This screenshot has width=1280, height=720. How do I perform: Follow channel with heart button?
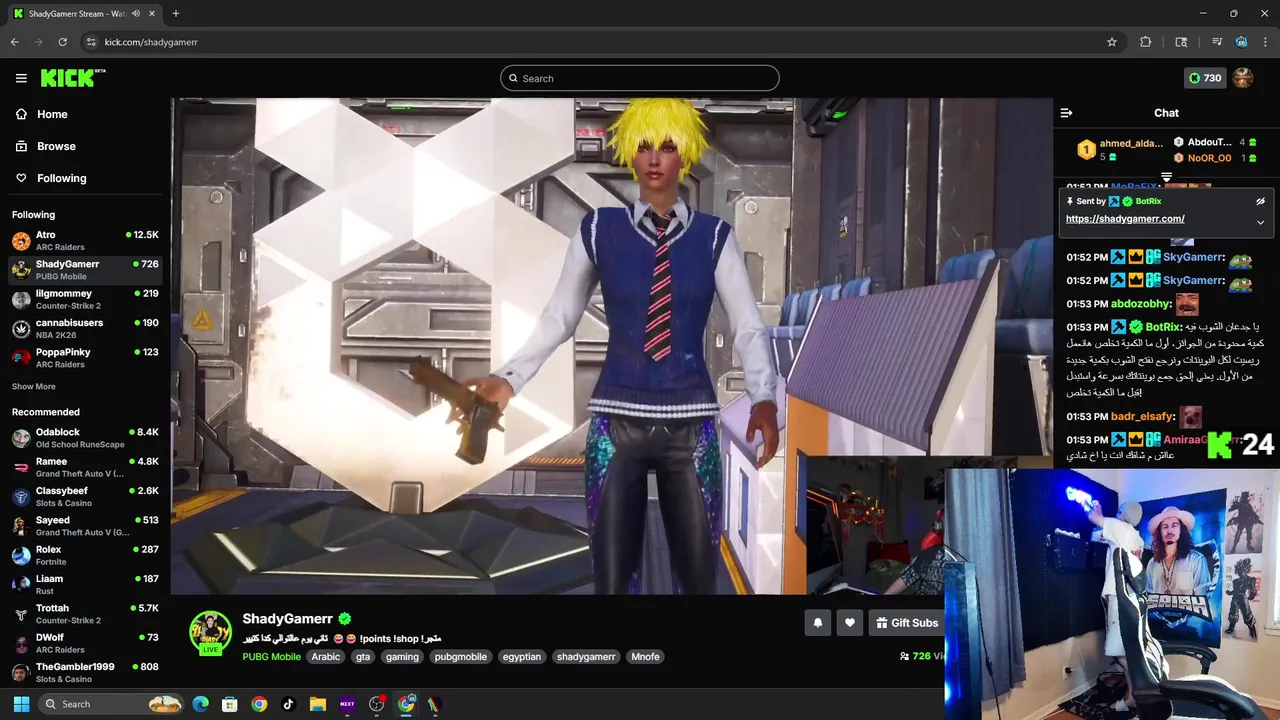(850, 623)
